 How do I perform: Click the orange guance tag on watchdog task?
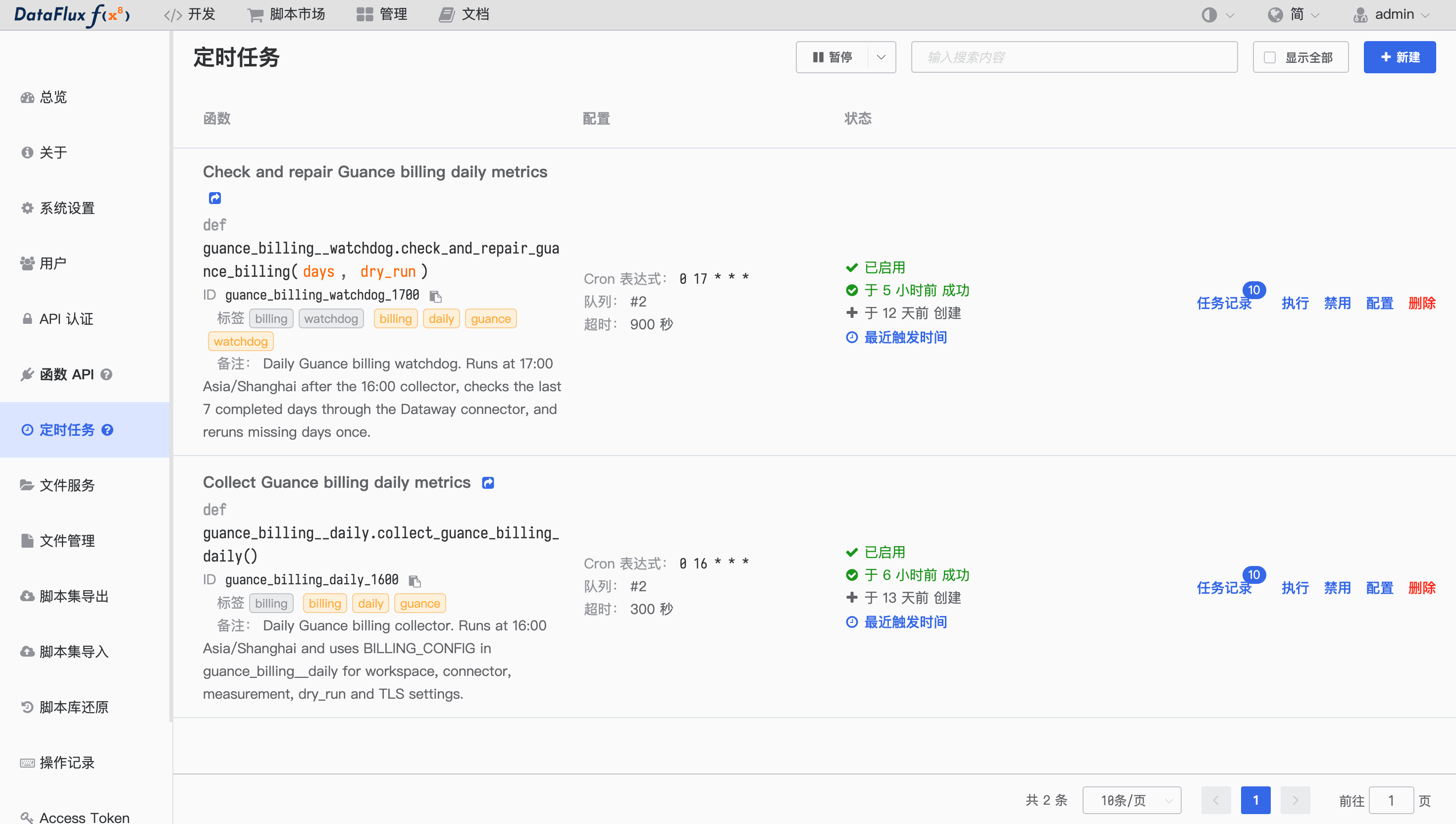pyautogui.click(x=491, y=318)
